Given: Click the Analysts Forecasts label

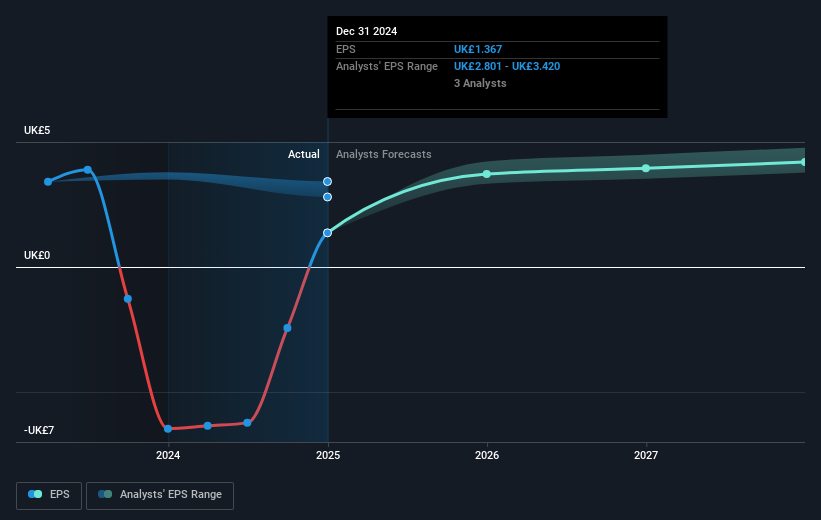Looking at the screenshot, I should (384, 154).
